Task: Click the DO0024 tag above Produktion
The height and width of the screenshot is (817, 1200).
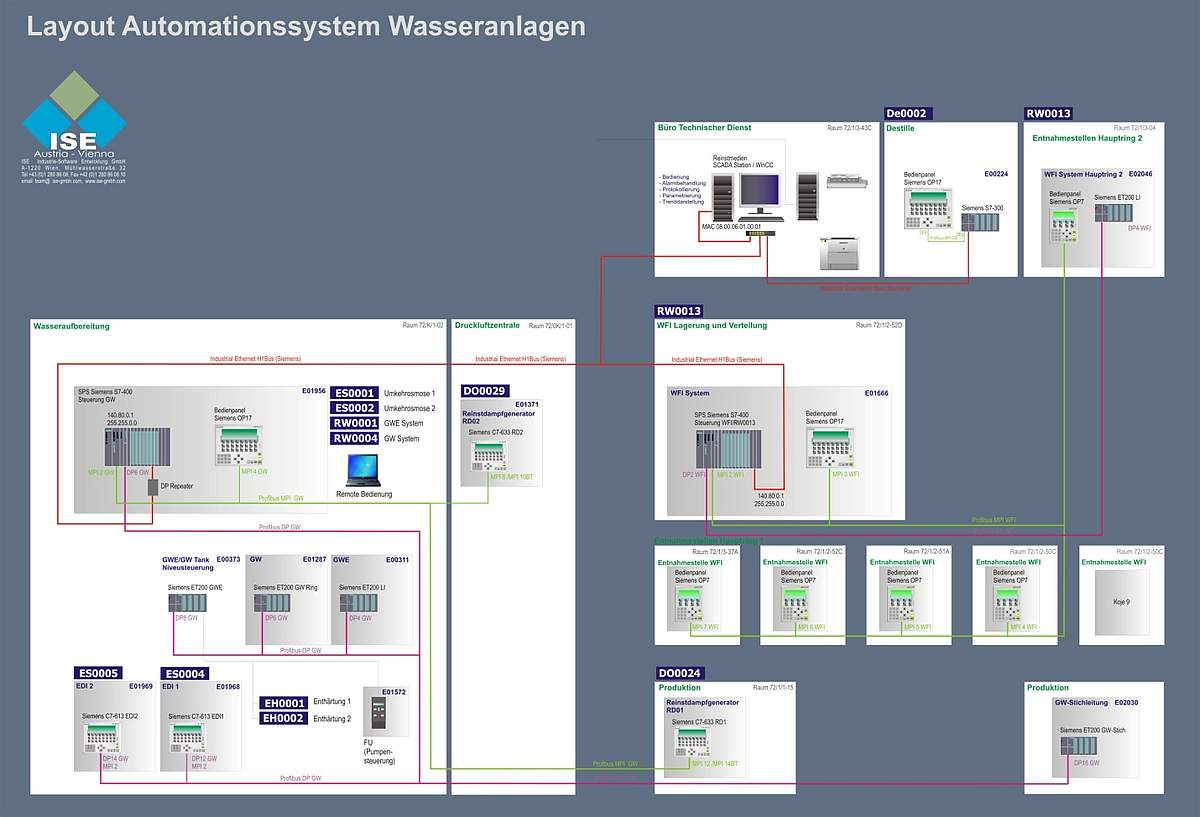Action: pos(681,673)
